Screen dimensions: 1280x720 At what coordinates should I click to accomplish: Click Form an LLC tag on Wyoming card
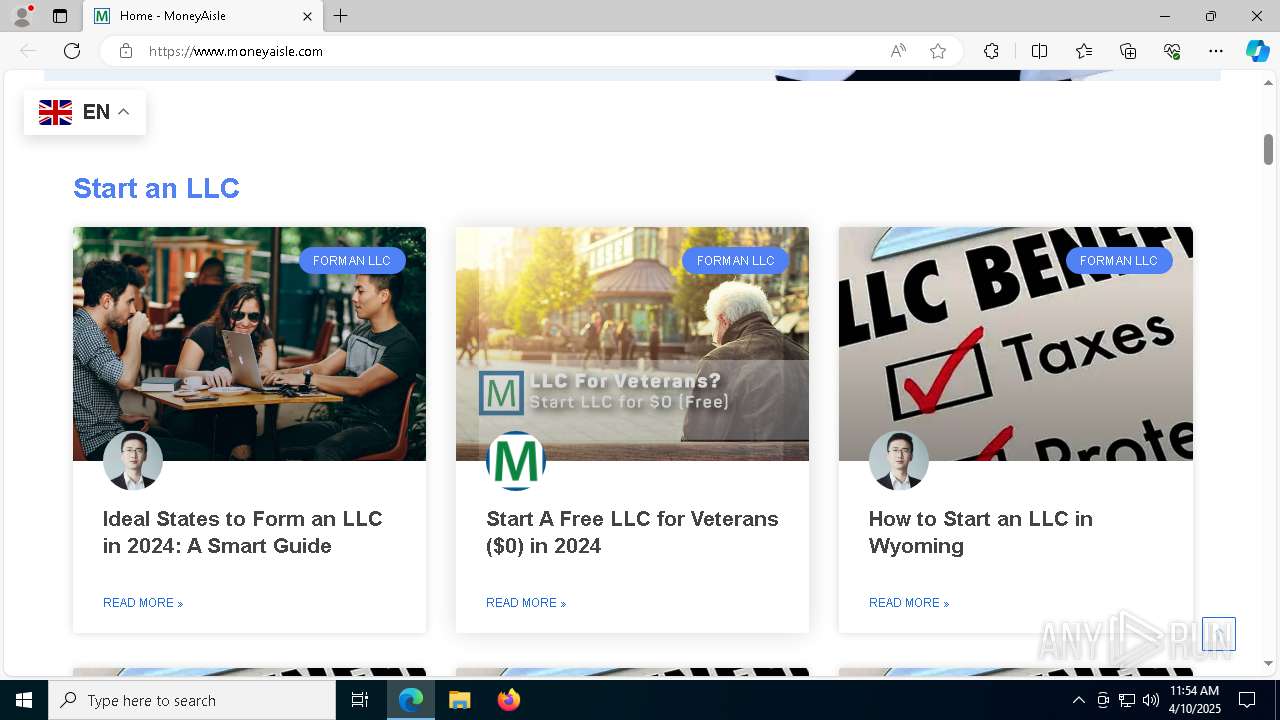1118,261
